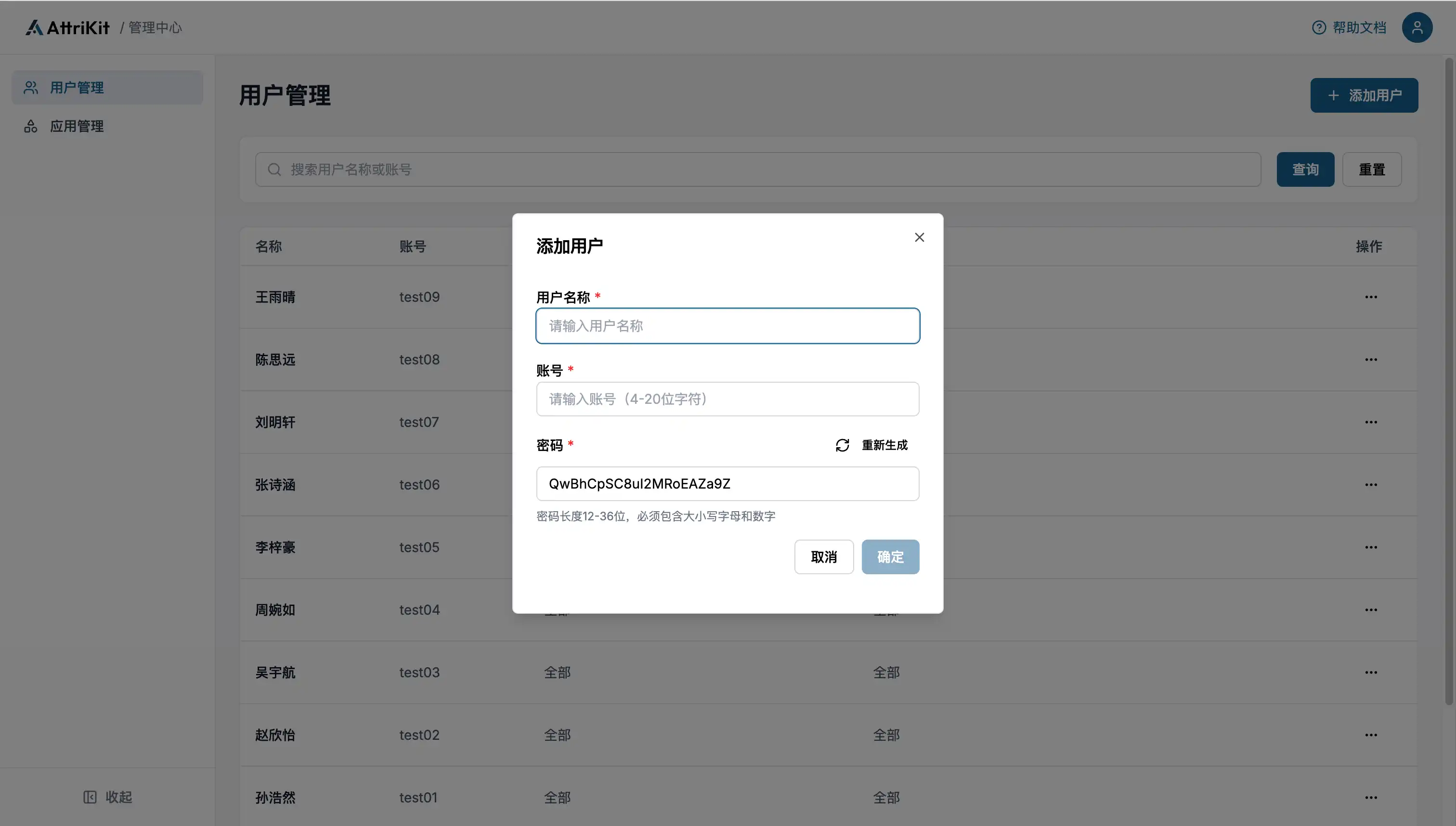Close the 添加用户 dialog with X icon
1456x826 pixels.
pyautogui.click(x=919, y=237)
